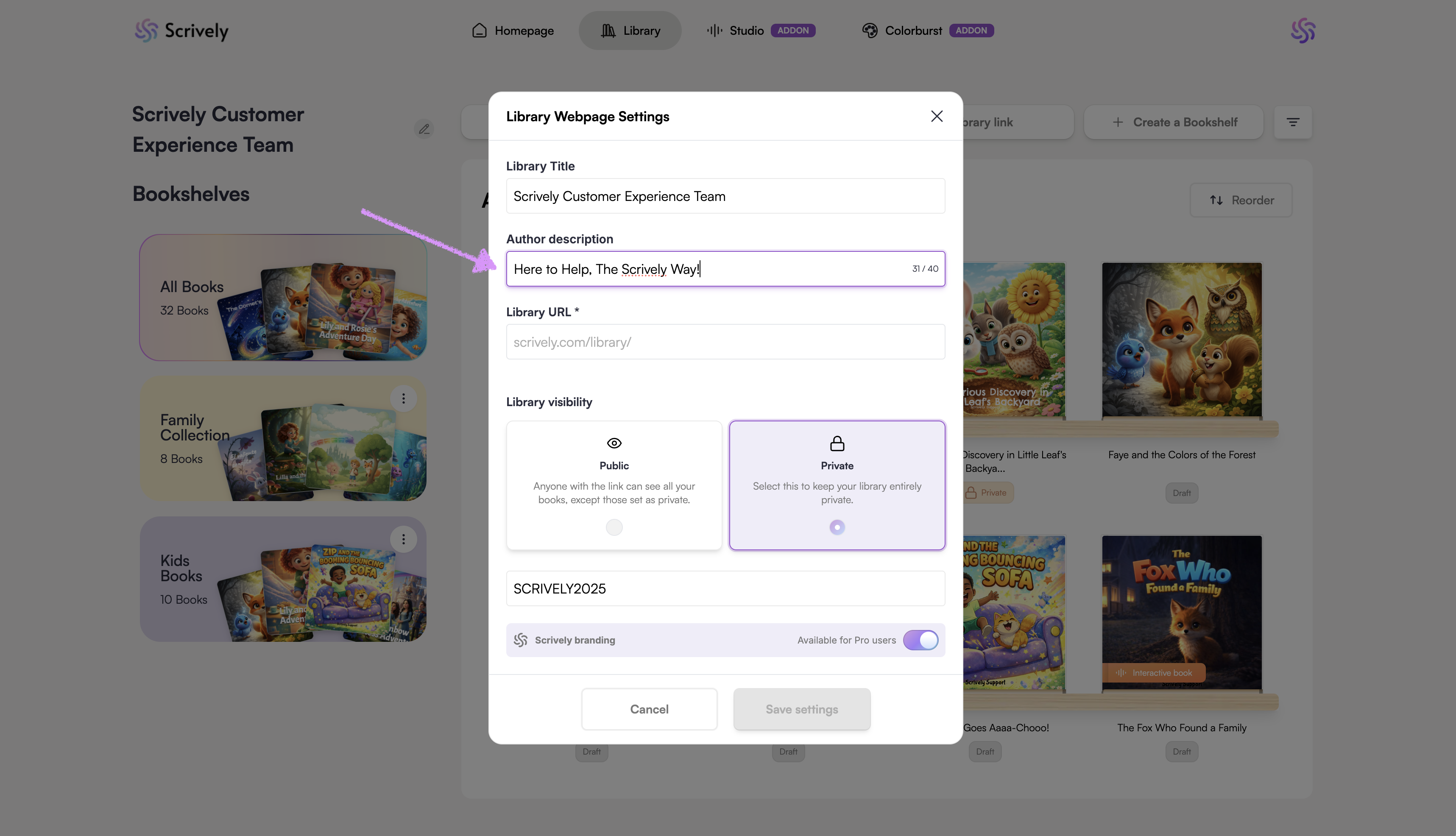Close the Library Webpage Settings dialog

937,117
